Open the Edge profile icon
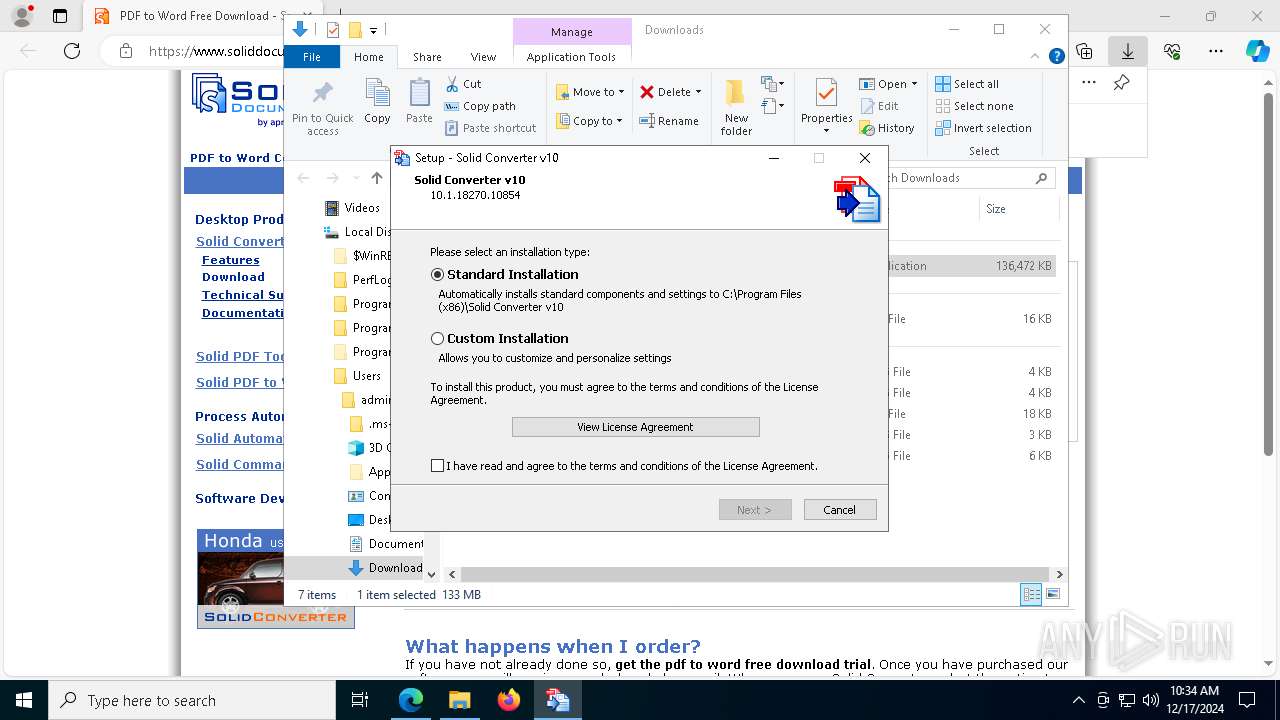1280x720 pixels. click(21, 16)
